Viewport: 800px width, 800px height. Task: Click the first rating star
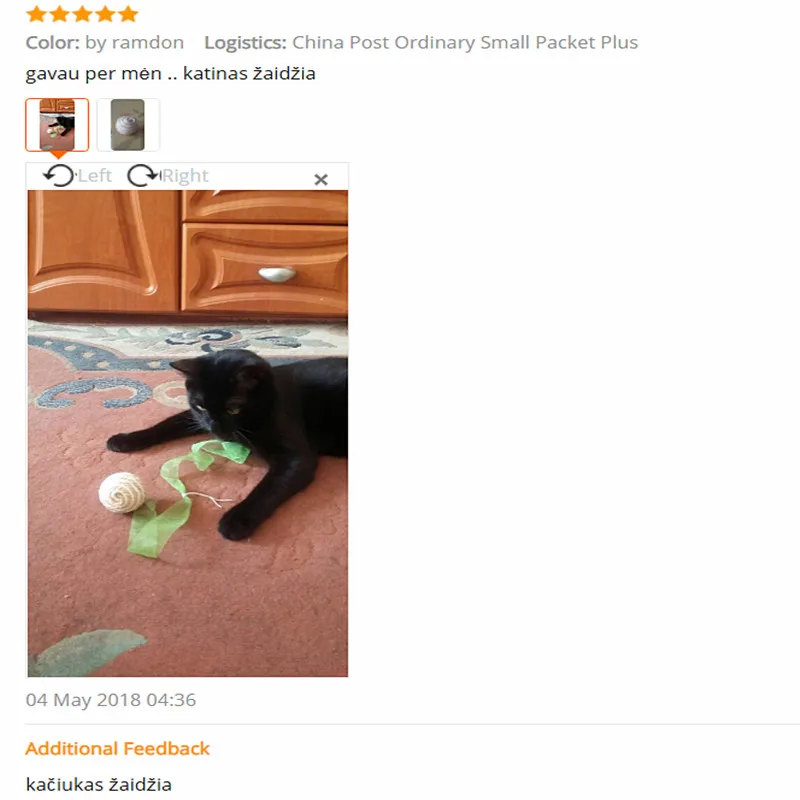(x=36, y=14)
